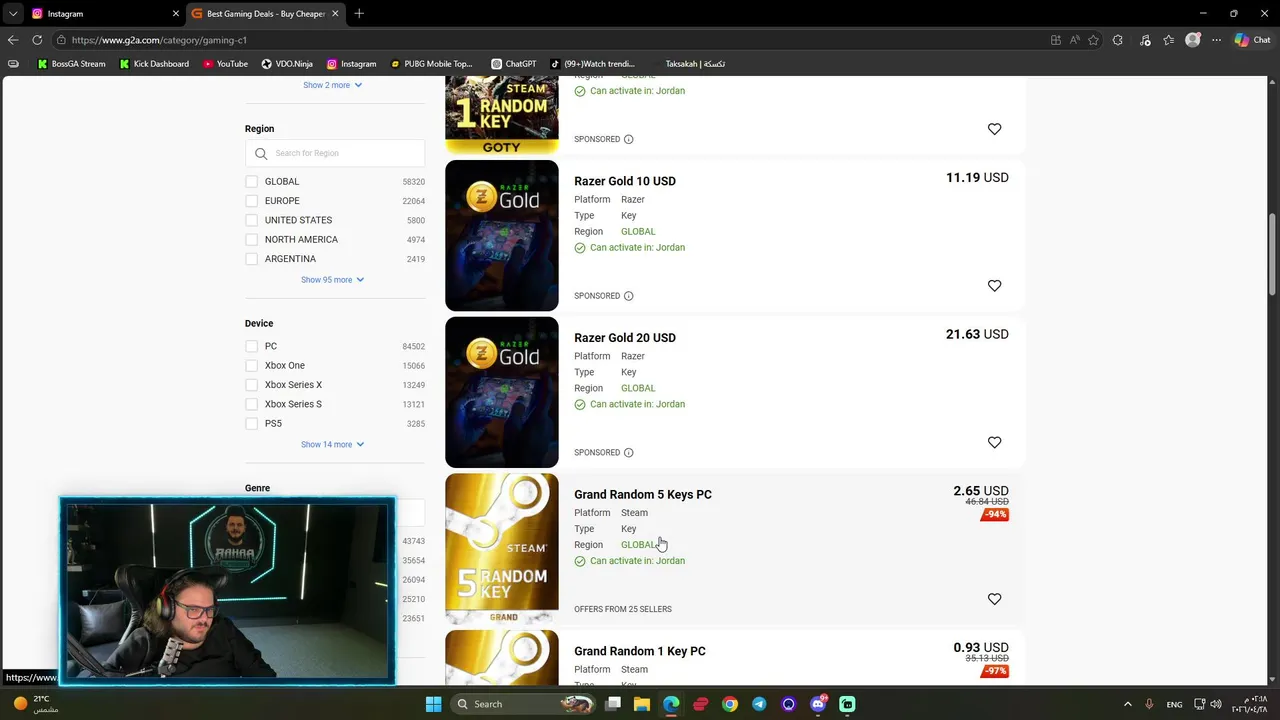
Task: Expand Show 2 more filter options
Action: (x=333, y=85)
